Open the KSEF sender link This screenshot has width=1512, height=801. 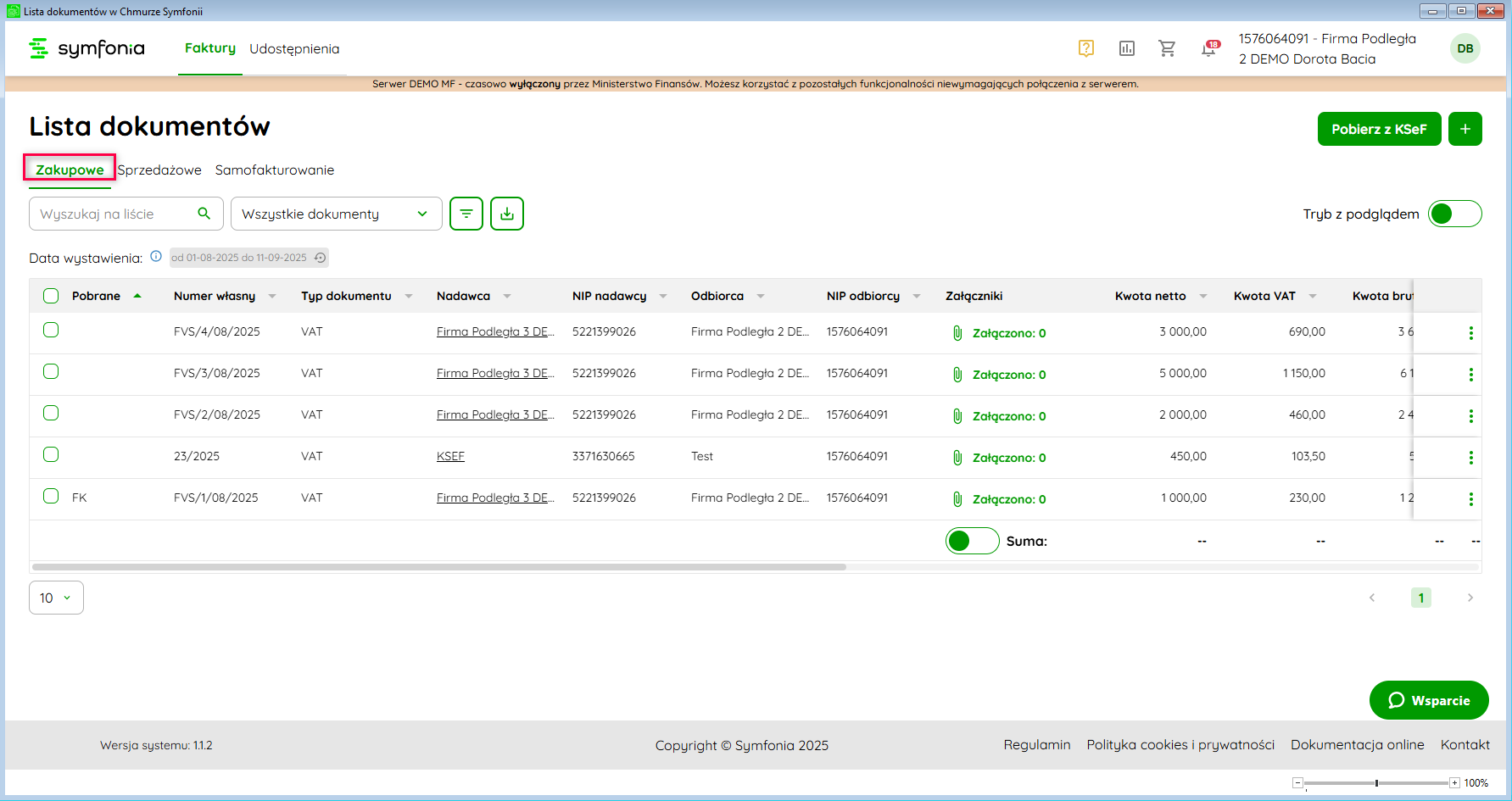[450, 456]
